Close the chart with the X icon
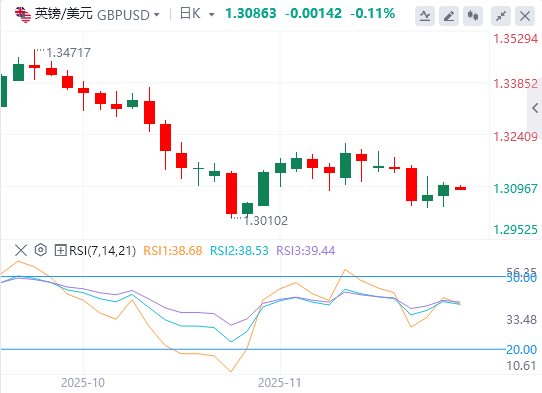Image resolution: width=542 pixels, height=393 pixels. [x=525, y=16]
